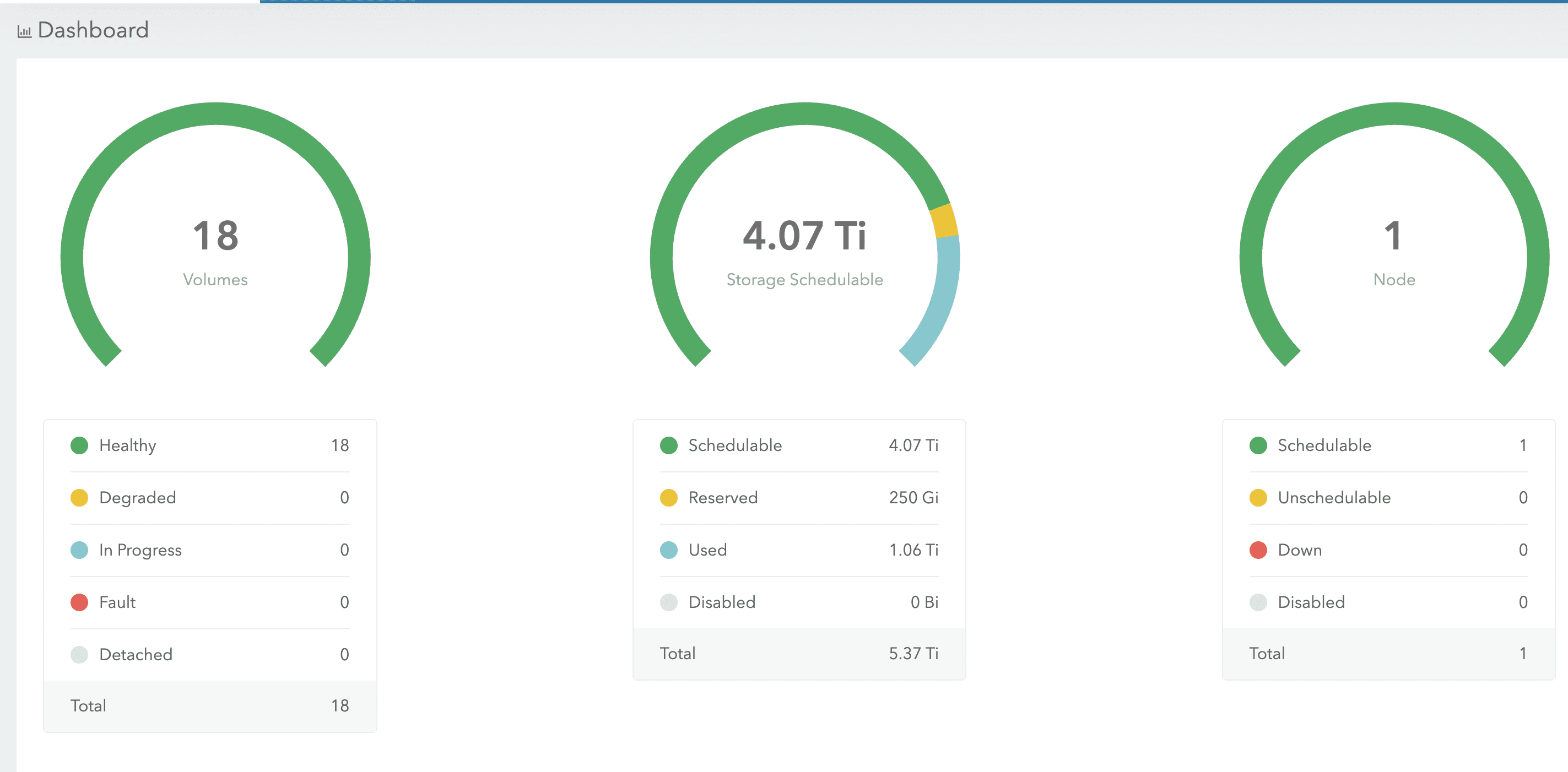Screen dimensions: 1568x772
Task: Select the node Schedulable row
Action: (x=1388, y=445)
